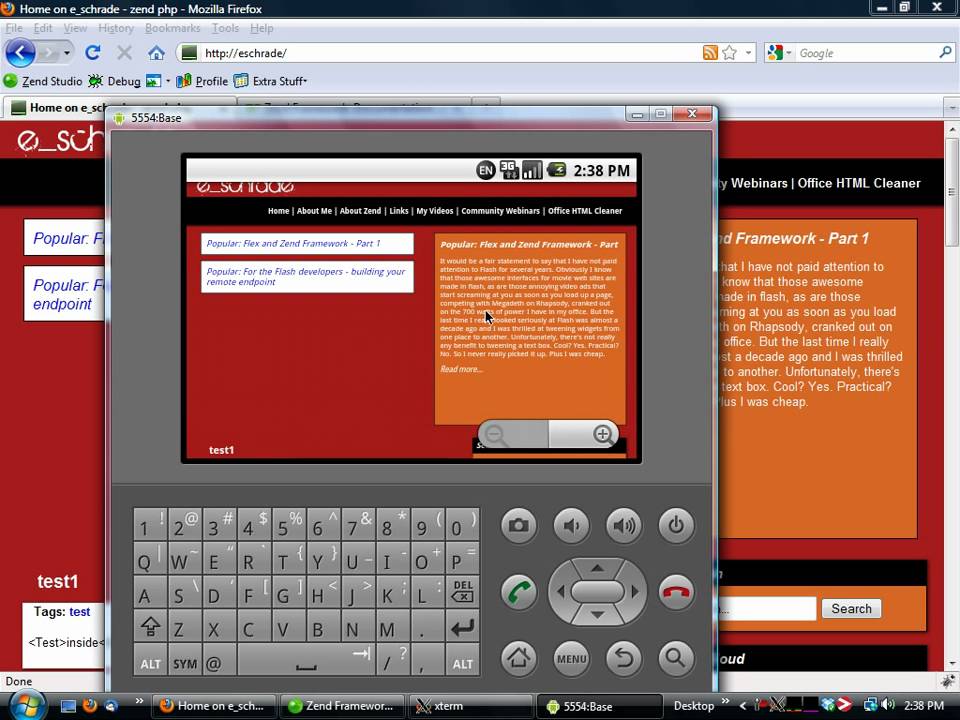
Task: Click the Zend Studio toolbar button
Action: 42,81
